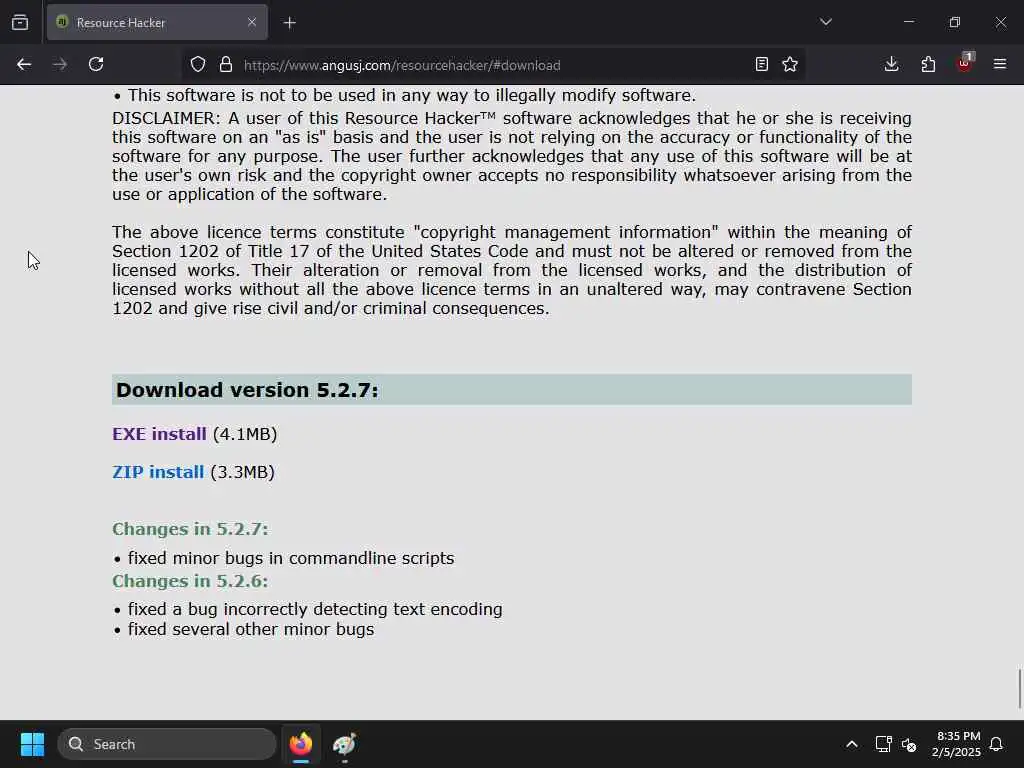Click the "(3.3MB)" size text
Image resolution: width=1024 pixels, height=768 pixels.
pyautogui.click(x=242, y=472)
